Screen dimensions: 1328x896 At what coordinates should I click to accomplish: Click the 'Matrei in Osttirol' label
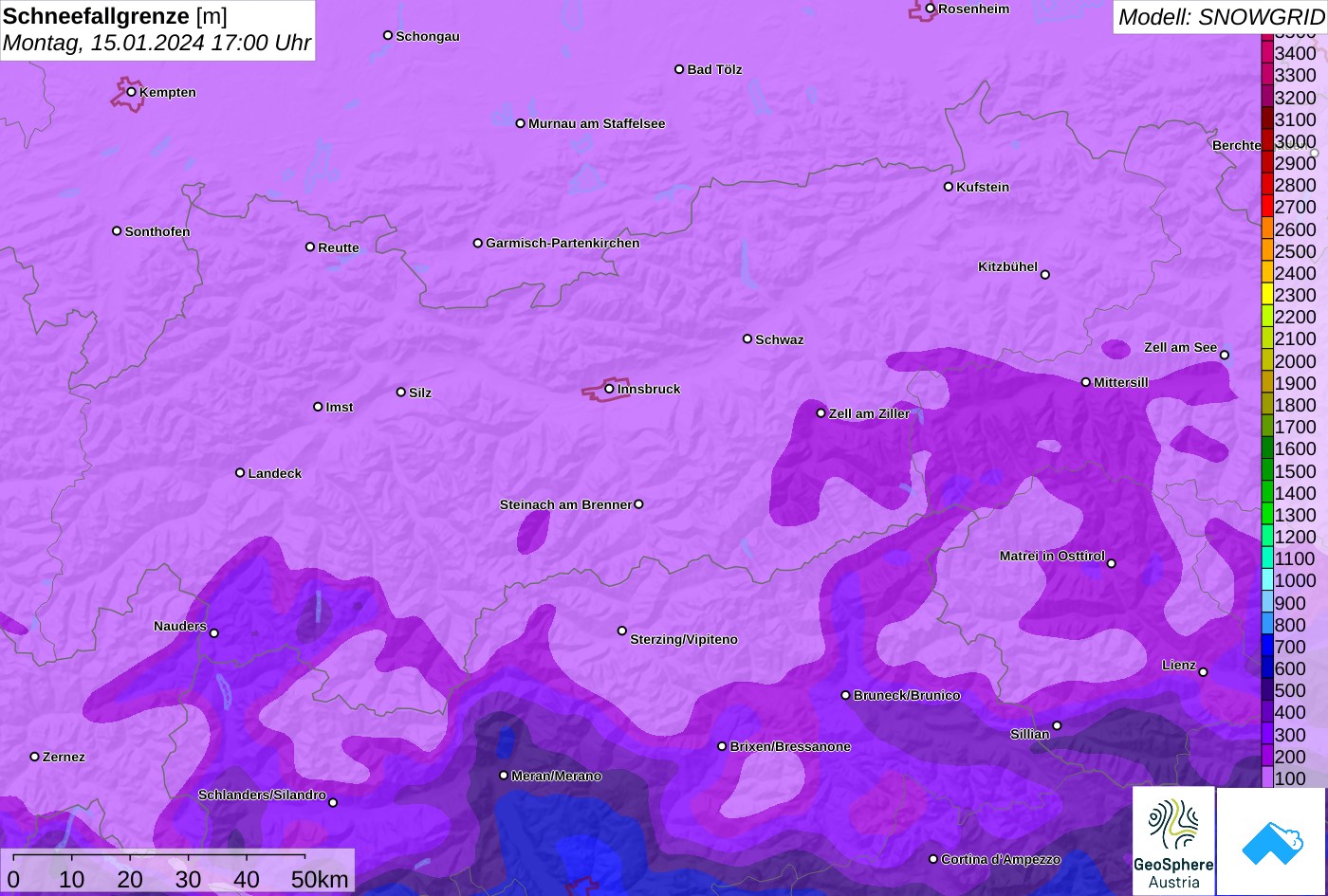click(1052, 556)
